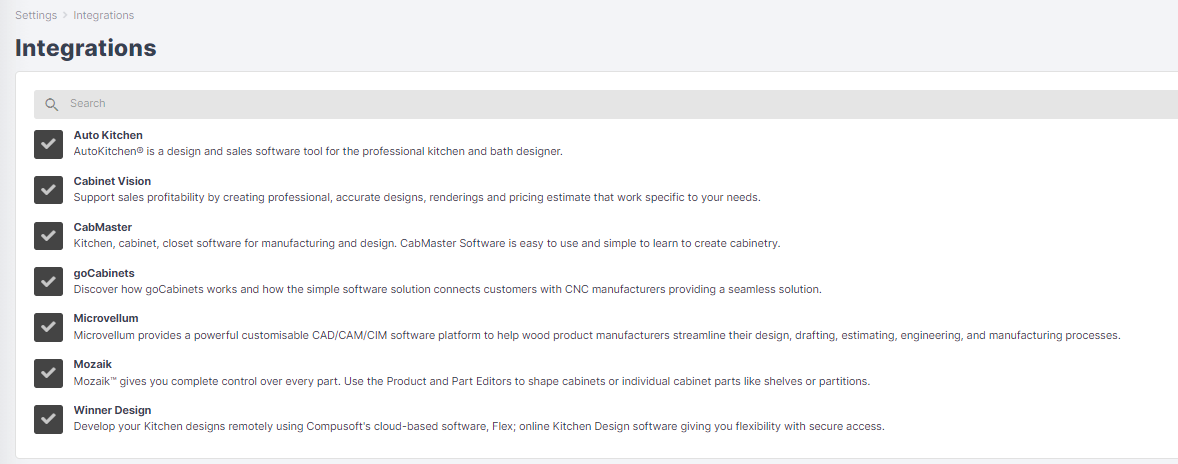This screenshot has height=464, width=1178.
Task: Click the search magnifier icon
Action: point(51,104)
